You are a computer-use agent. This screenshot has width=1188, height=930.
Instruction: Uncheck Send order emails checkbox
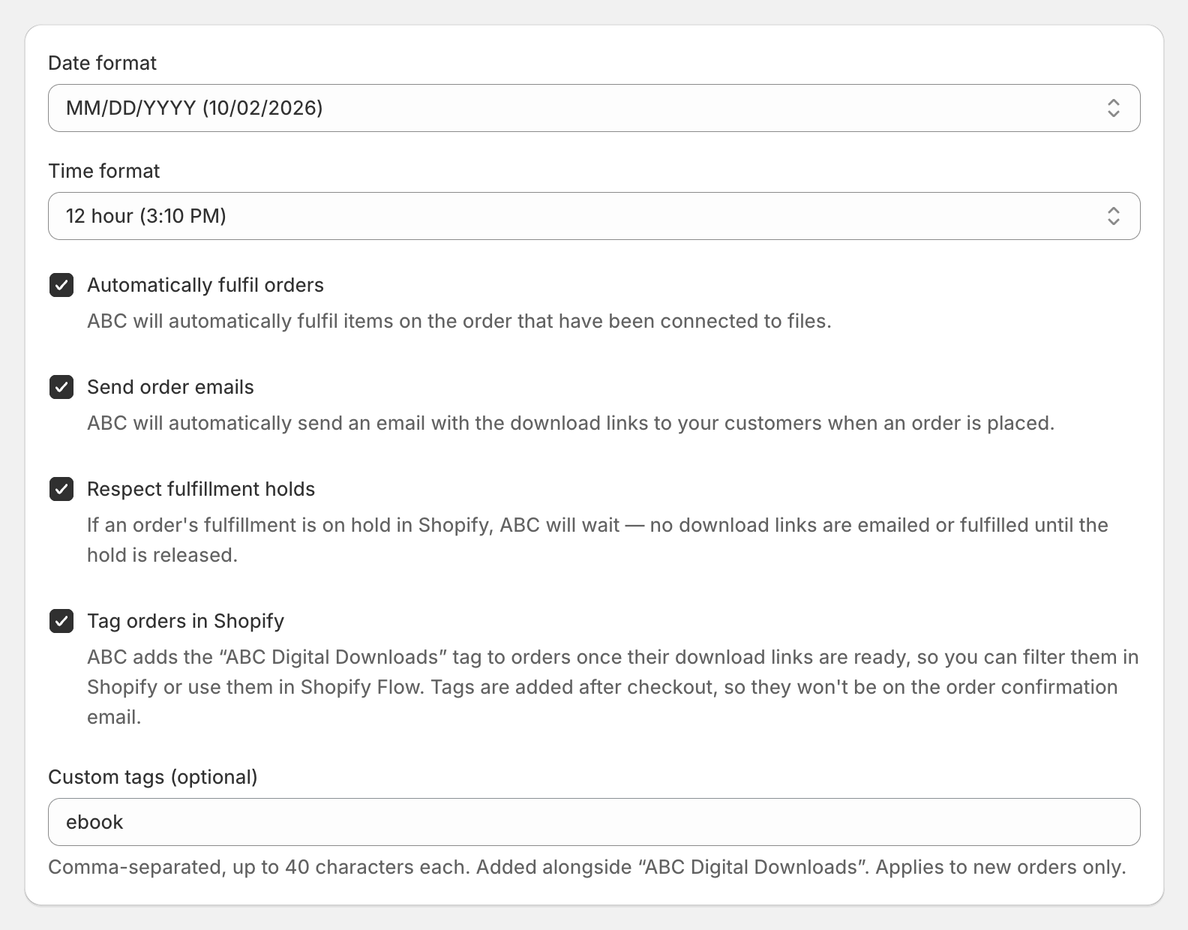[61, 387]
